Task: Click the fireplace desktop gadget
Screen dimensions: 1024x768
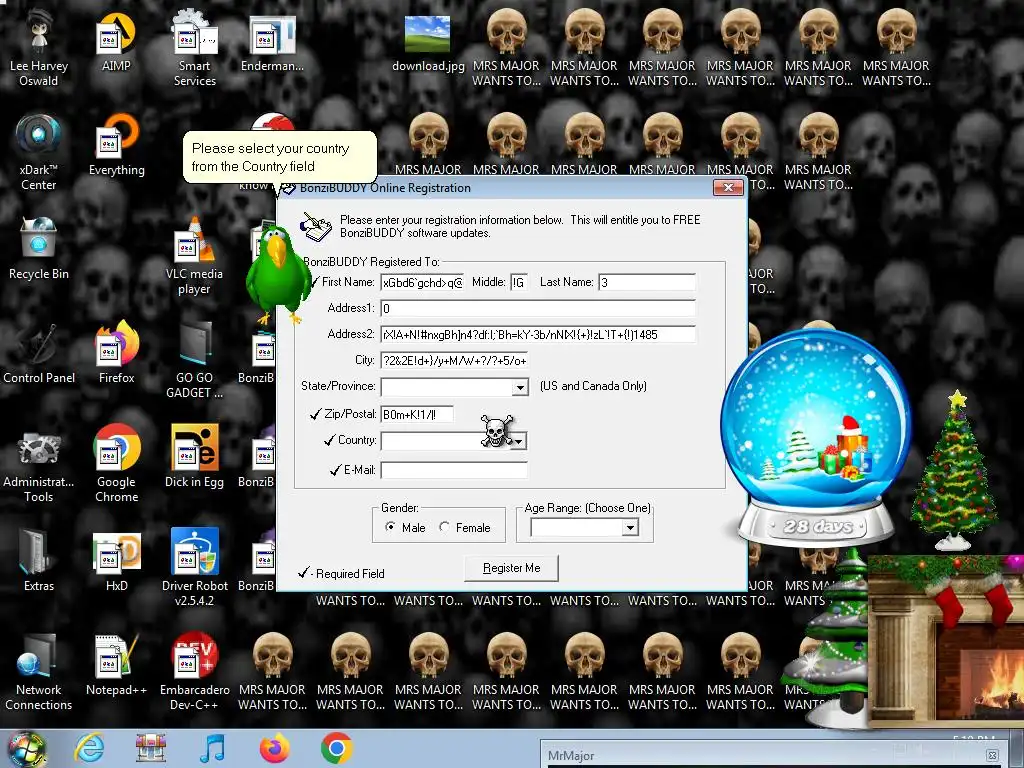Action: pos(946,643)
